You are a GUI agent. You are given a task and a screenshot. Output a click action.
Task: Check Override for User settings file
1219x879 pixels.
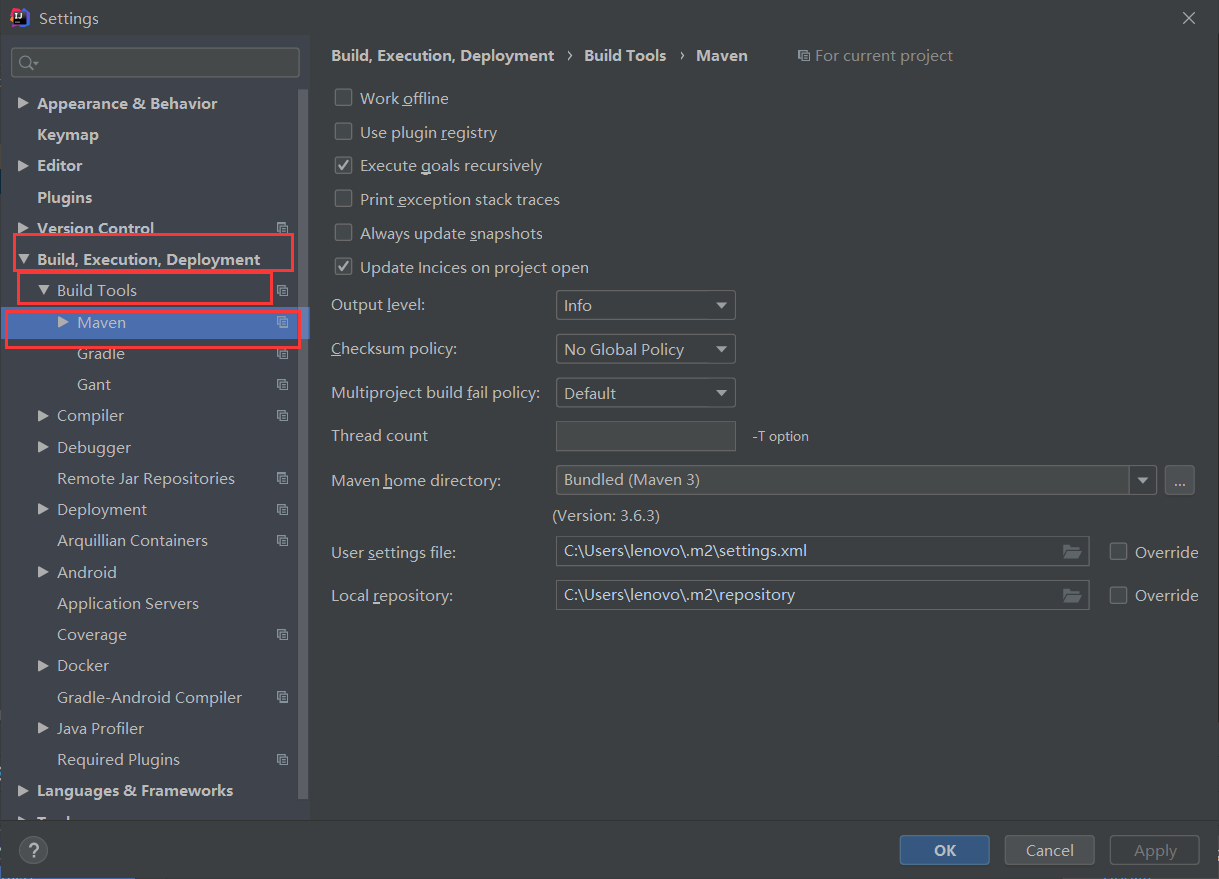(1119, 552)
